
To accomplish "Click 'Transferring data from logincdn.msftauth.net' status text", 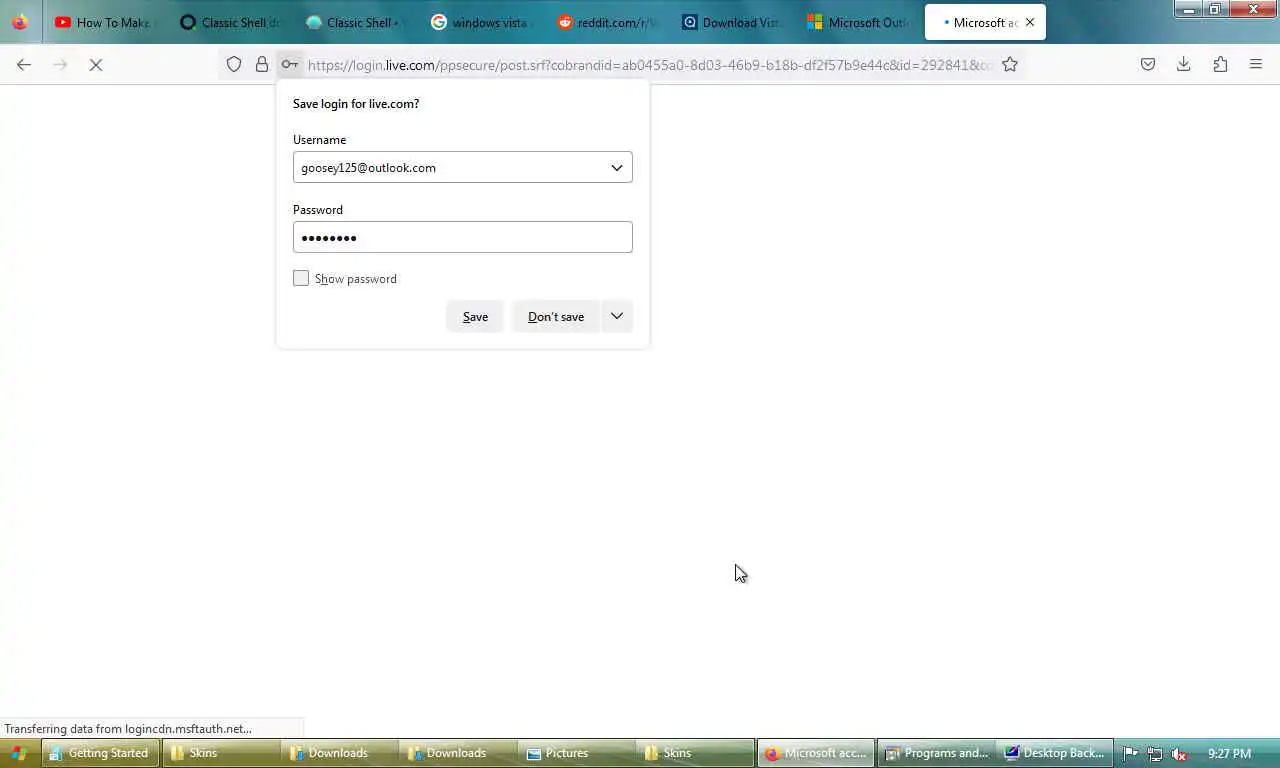I will click(128, 729).
